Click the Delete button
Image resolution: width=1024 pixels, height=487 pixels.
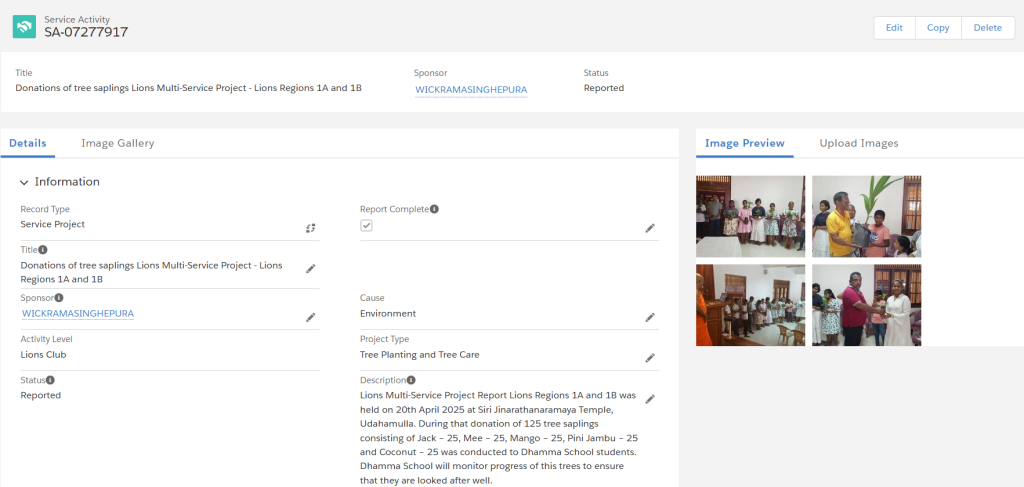[x=987, y=28]
